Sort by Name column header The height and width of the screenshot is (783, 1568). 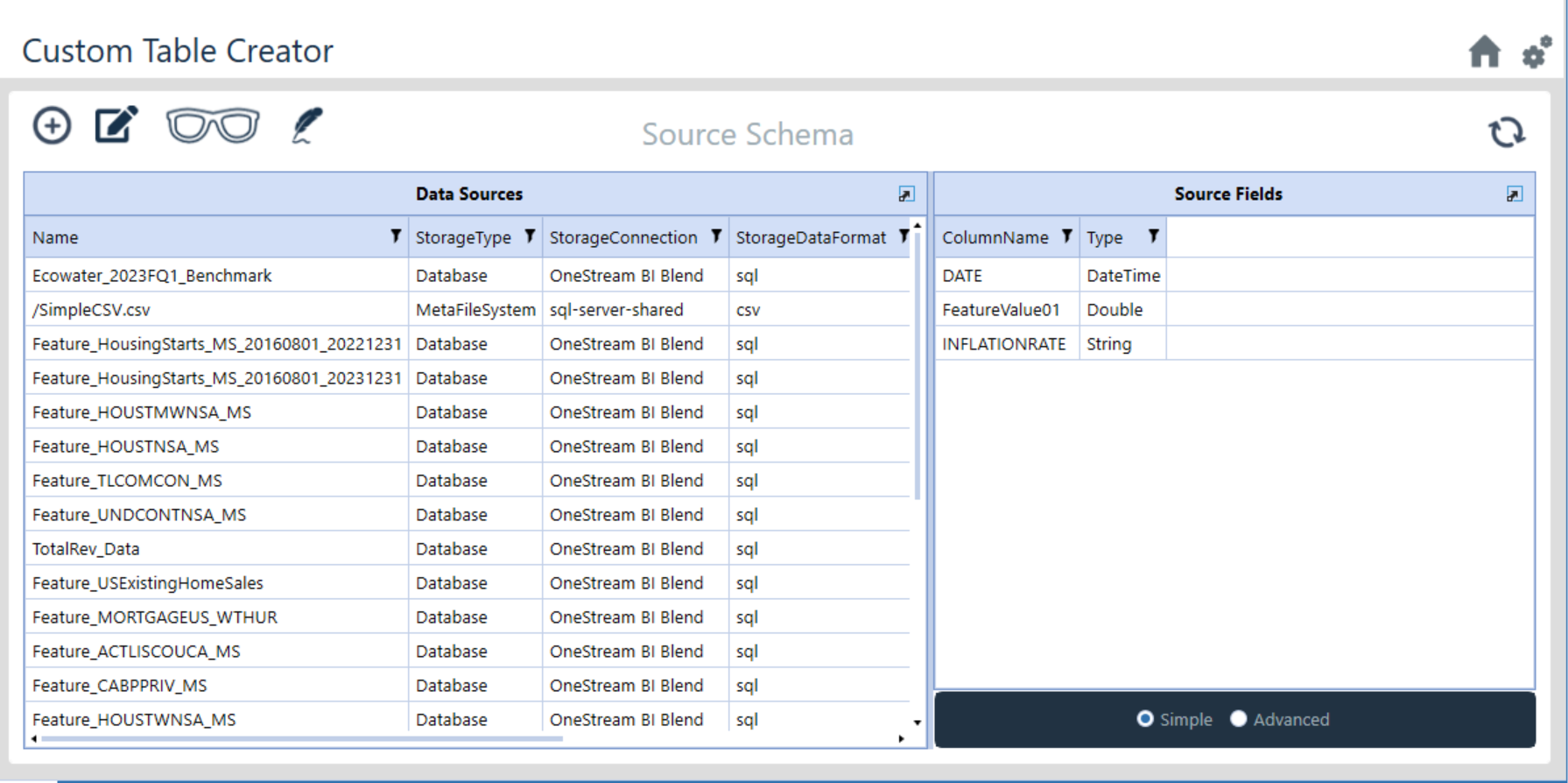55,237
